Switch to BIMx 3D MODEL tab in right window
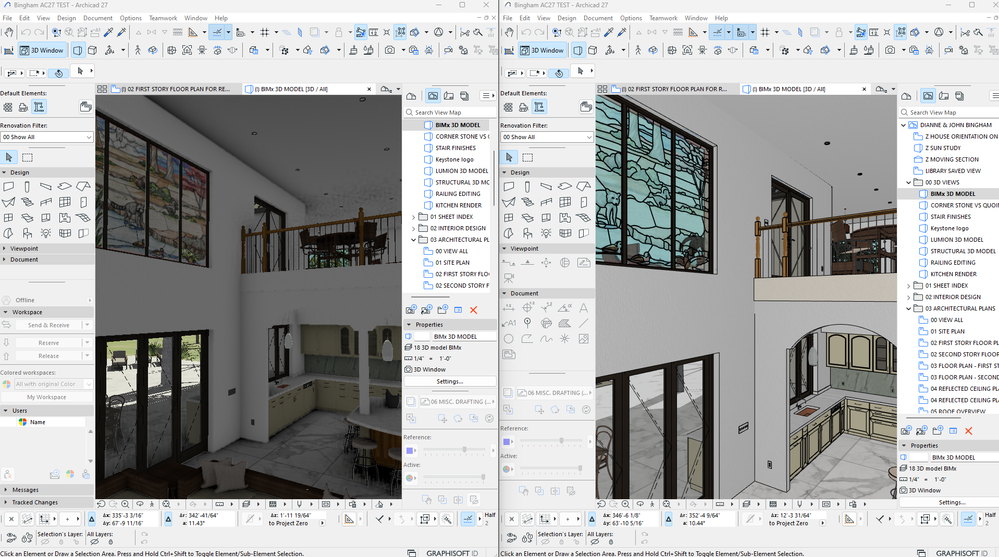Screen dimensions: 999x557 [805, 89]
